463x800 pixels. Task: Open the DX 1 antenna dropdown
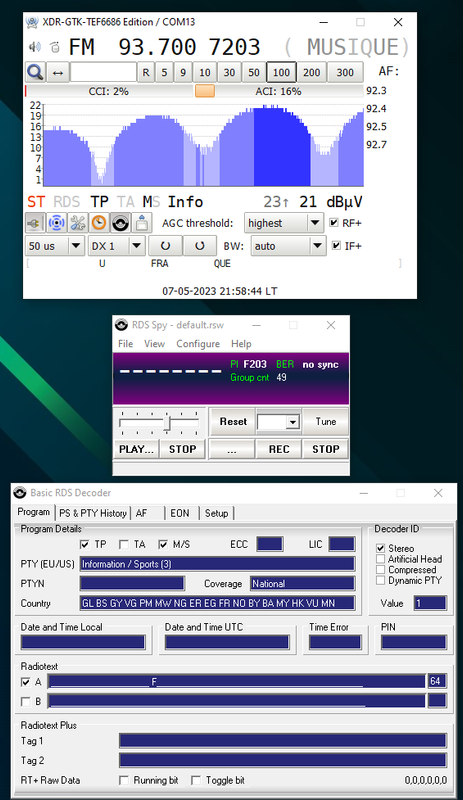(116, 246)
